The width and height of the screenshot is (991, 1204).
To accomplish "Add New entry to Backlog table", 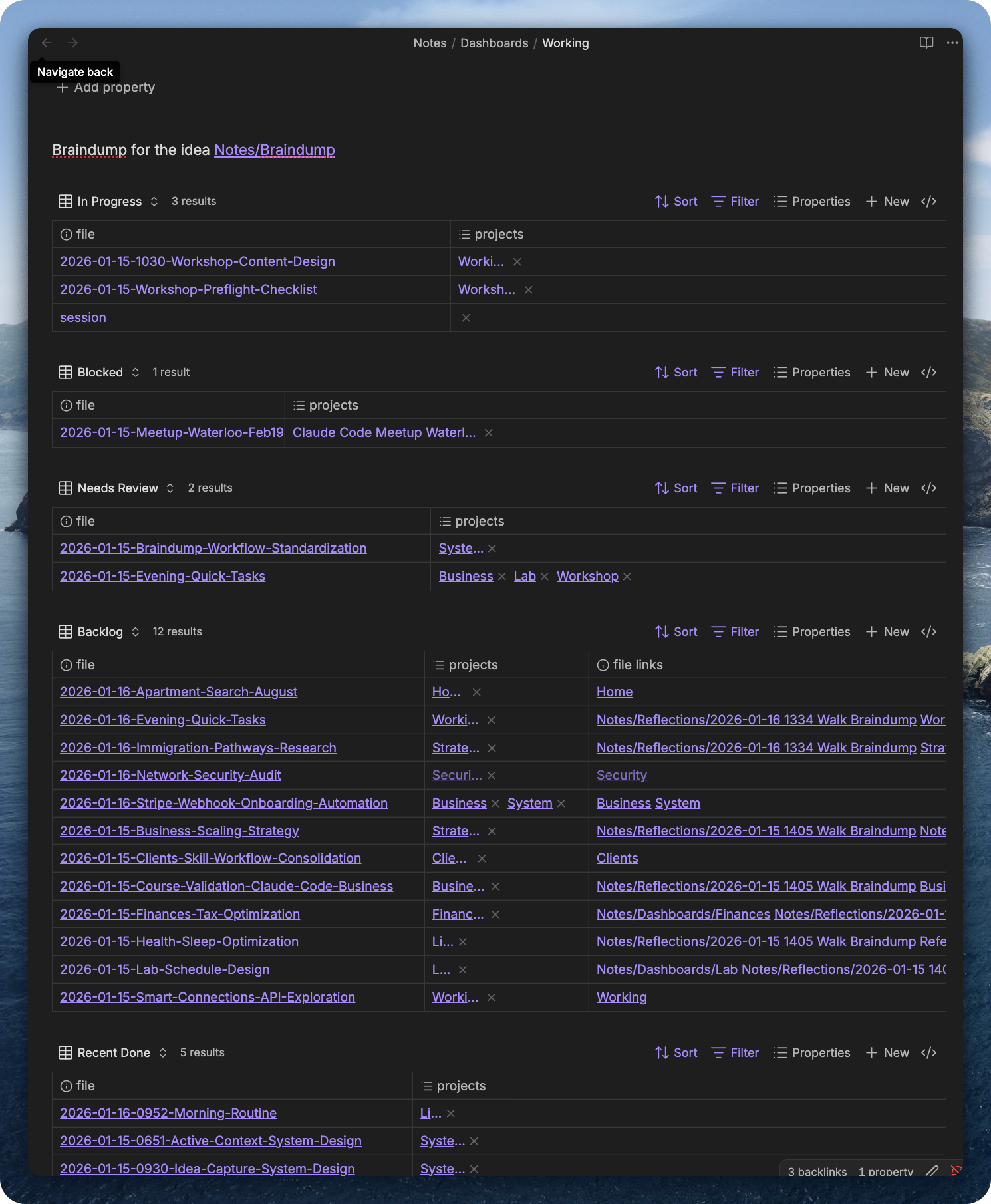I will tap(887, 632).
